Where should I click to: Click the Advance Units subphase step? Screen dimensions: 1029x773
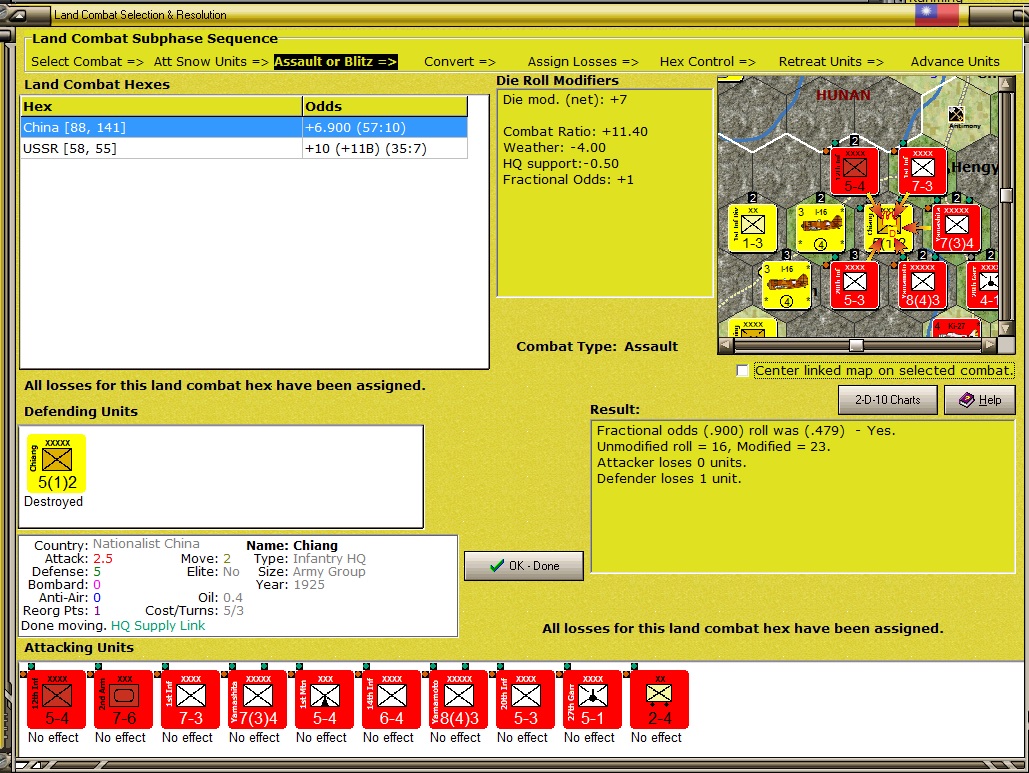955,62
